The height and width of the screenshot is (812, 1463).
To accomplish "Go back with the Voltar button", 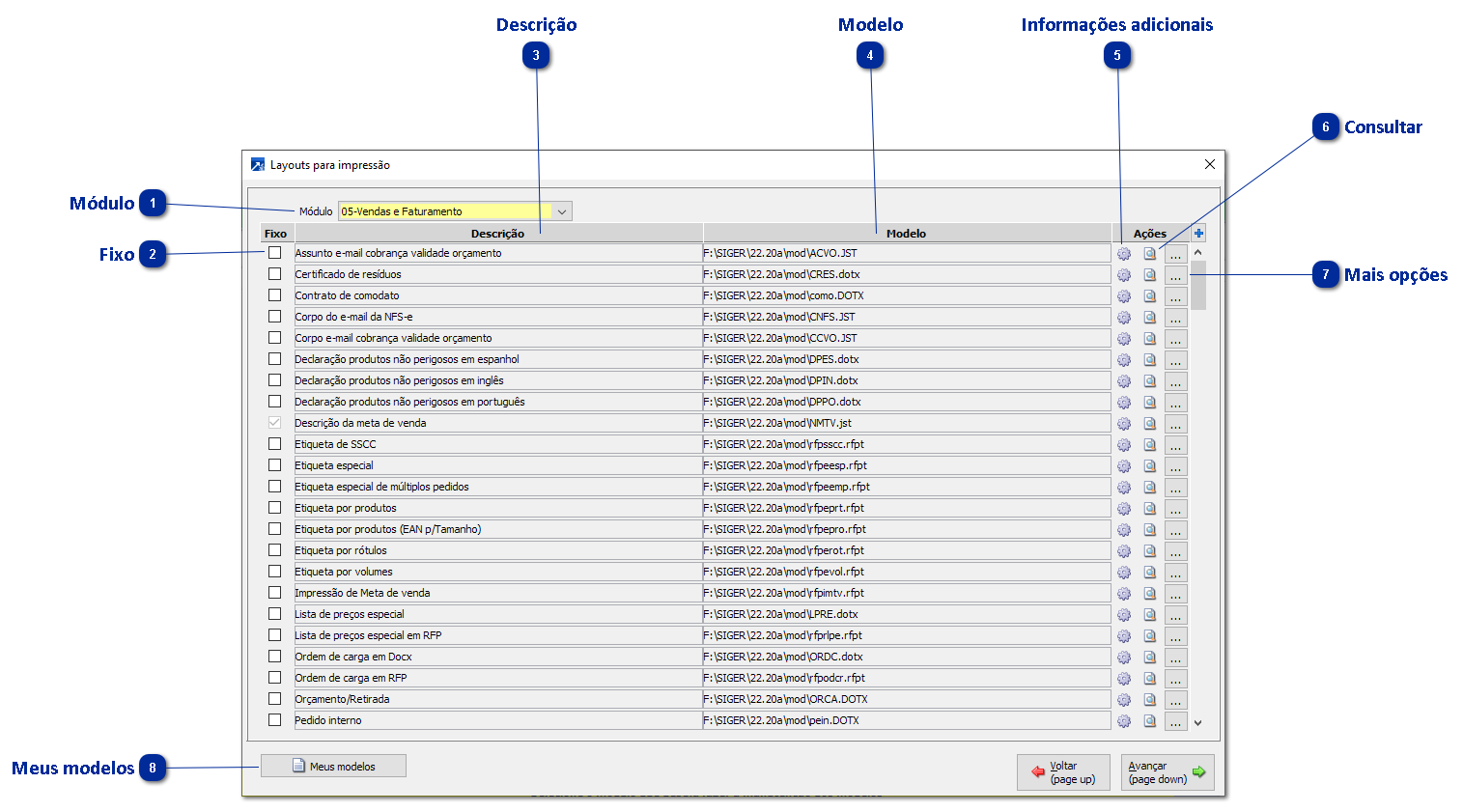I will click(1063, 772).
